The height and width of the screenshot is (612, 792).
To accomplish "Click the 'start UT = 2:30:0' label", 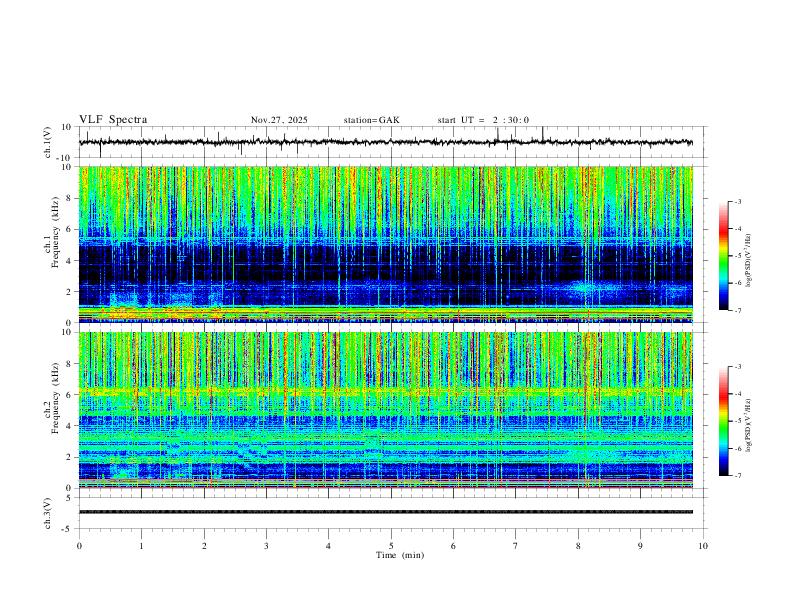I will pos(483,120).
